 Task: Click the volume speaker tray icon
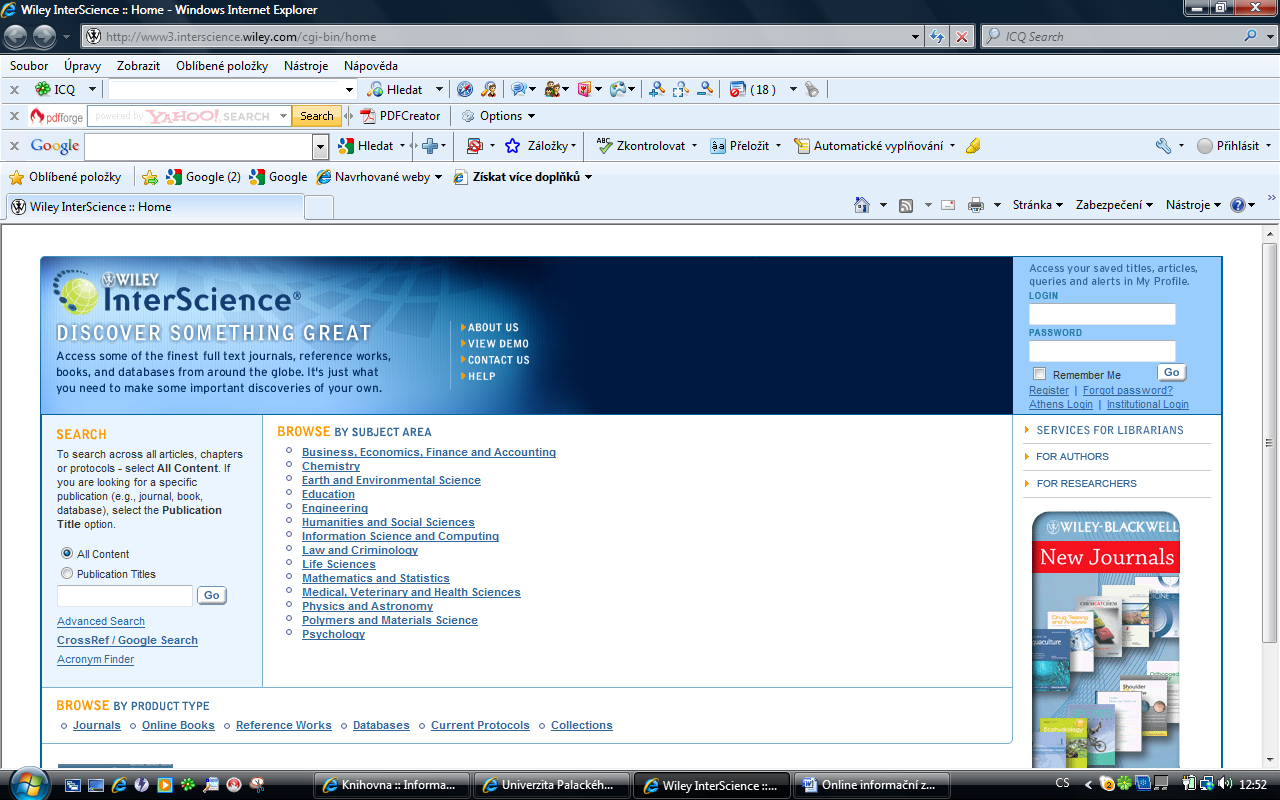click(1224, 784)
